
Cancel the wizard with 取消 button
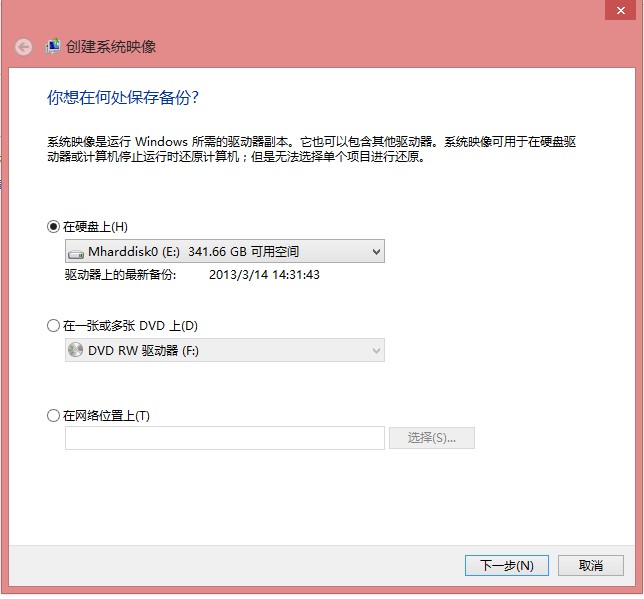pyautogui.click(x=591, y=566)
